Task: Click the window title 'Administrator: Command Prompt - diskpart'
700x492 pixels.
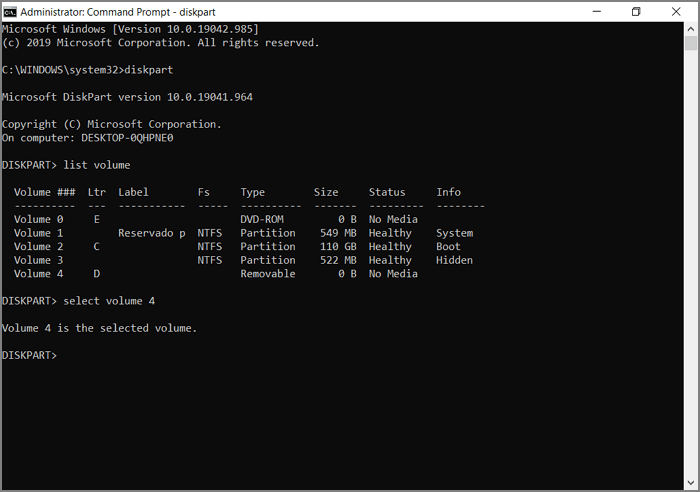Action: [118, 12]
